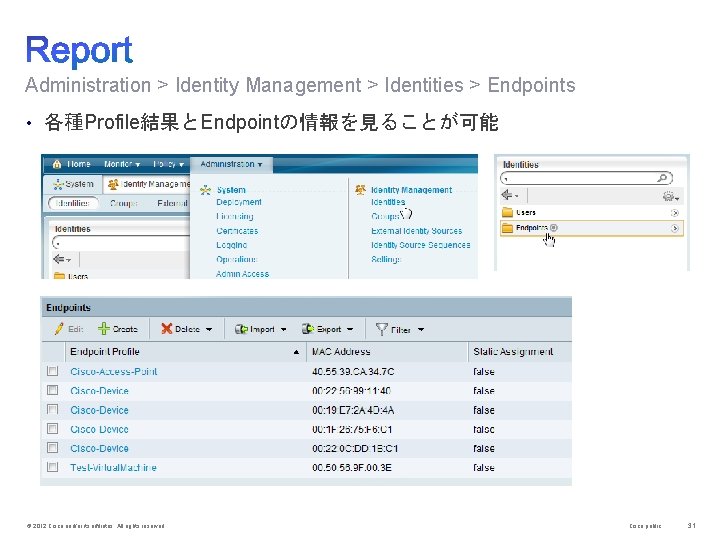Viewport: 720px width, 540px height.
Task: Click Identity Management section icon in dropdown
Action: click(x=360, y=190)
